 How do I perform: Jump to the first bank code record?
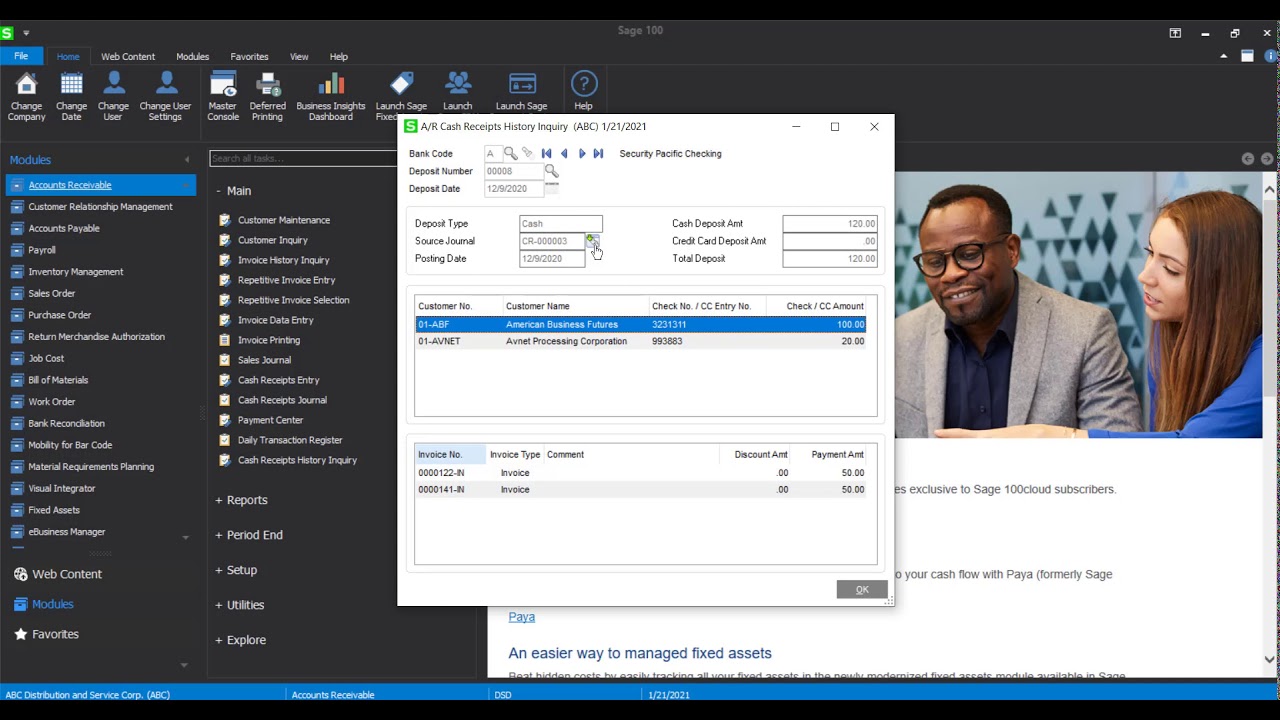point(546,153)
